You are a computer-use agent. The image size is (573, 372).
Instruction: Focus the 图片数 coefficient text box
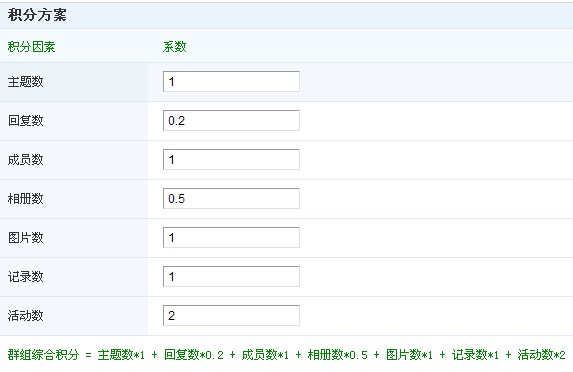tap(231, 238)
